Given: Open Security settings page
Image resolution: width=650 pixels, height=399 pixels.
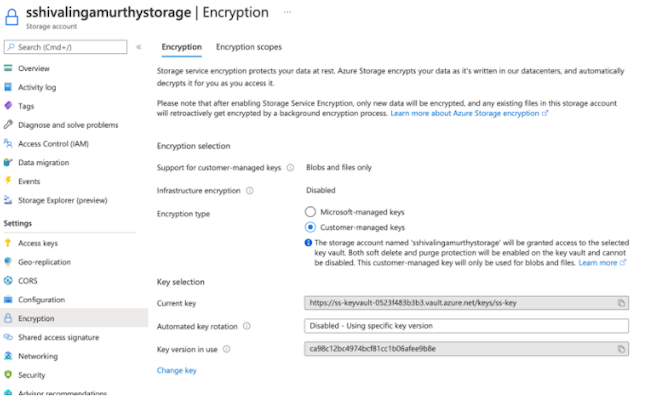Looking at the screenshot, I should pos(32,375).
